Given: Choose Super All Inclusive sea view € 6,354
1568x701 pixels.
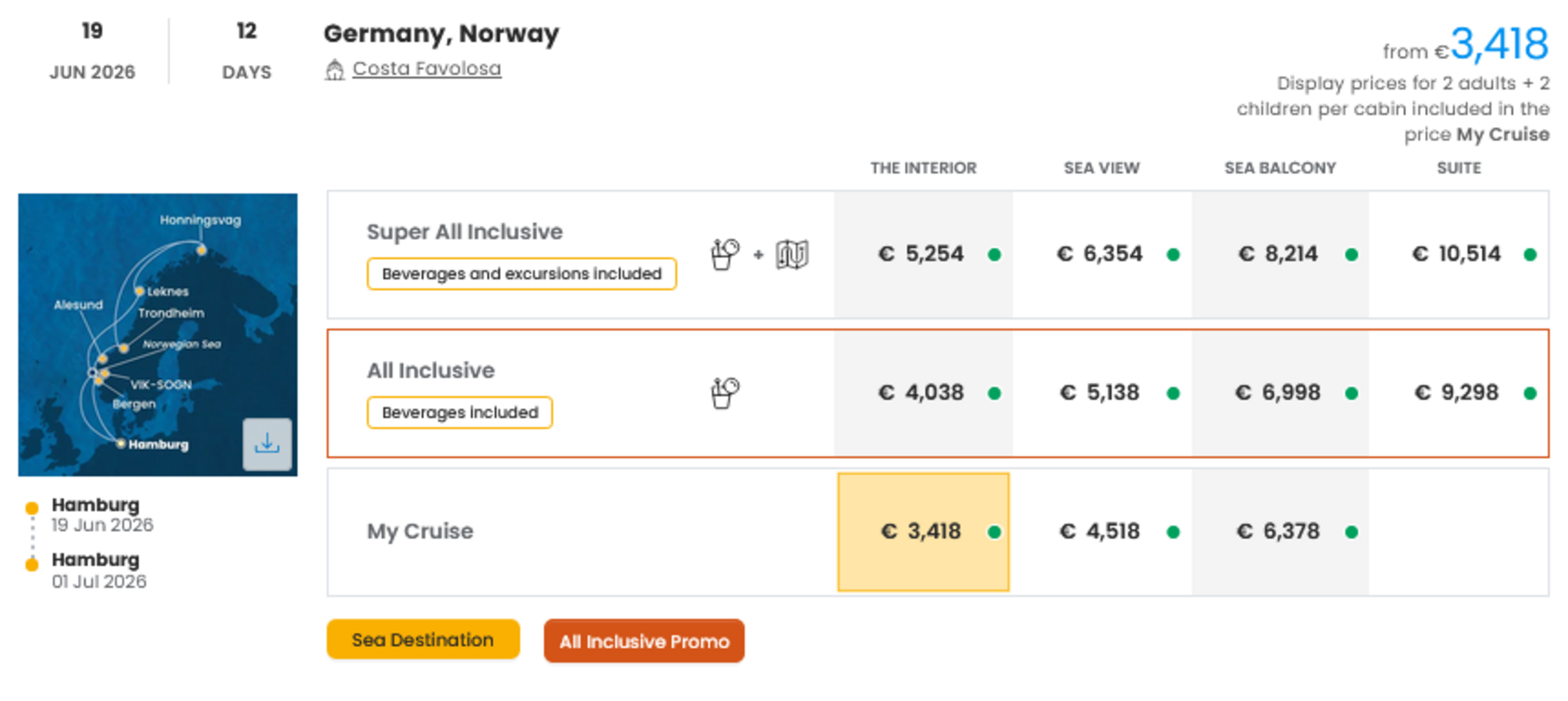Looking at the screenshot, I should point(1100,255).
